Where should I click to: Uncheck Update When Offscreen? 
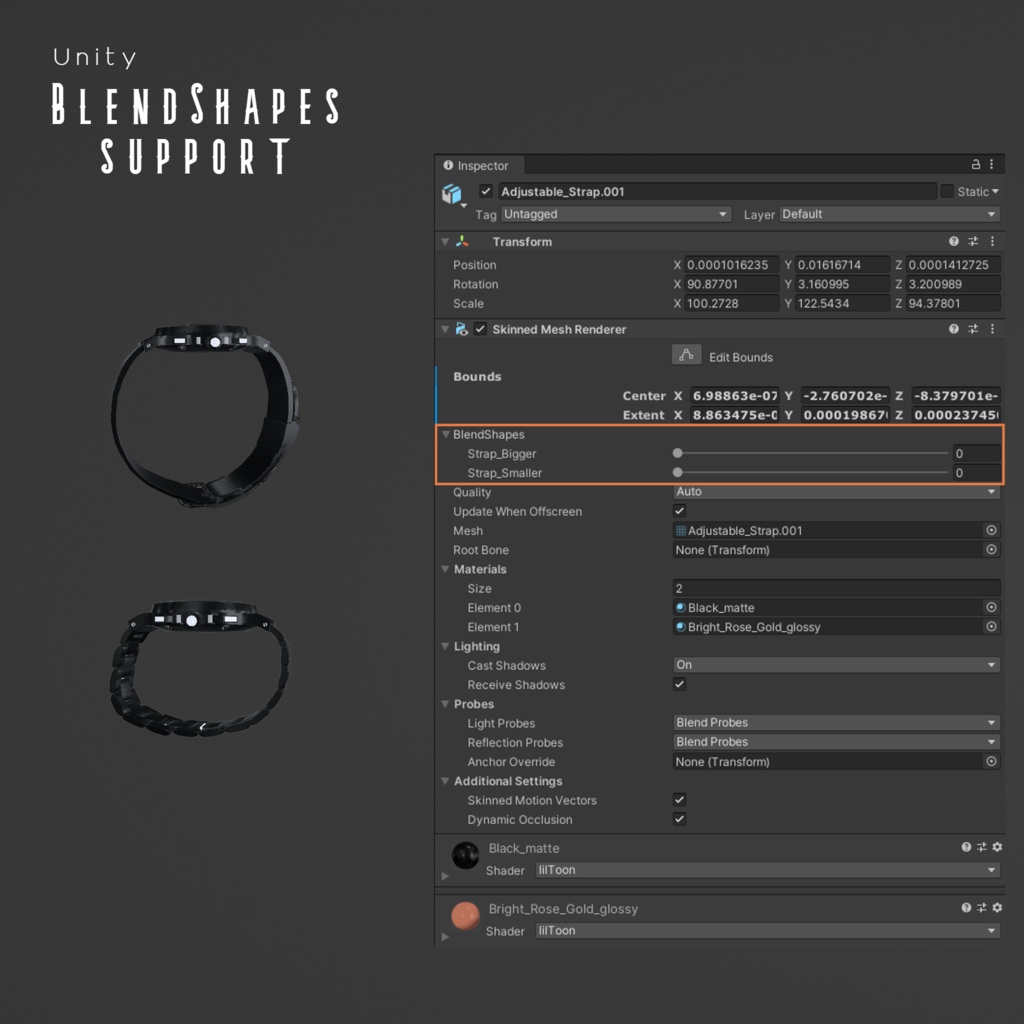(x=680, y=511)
